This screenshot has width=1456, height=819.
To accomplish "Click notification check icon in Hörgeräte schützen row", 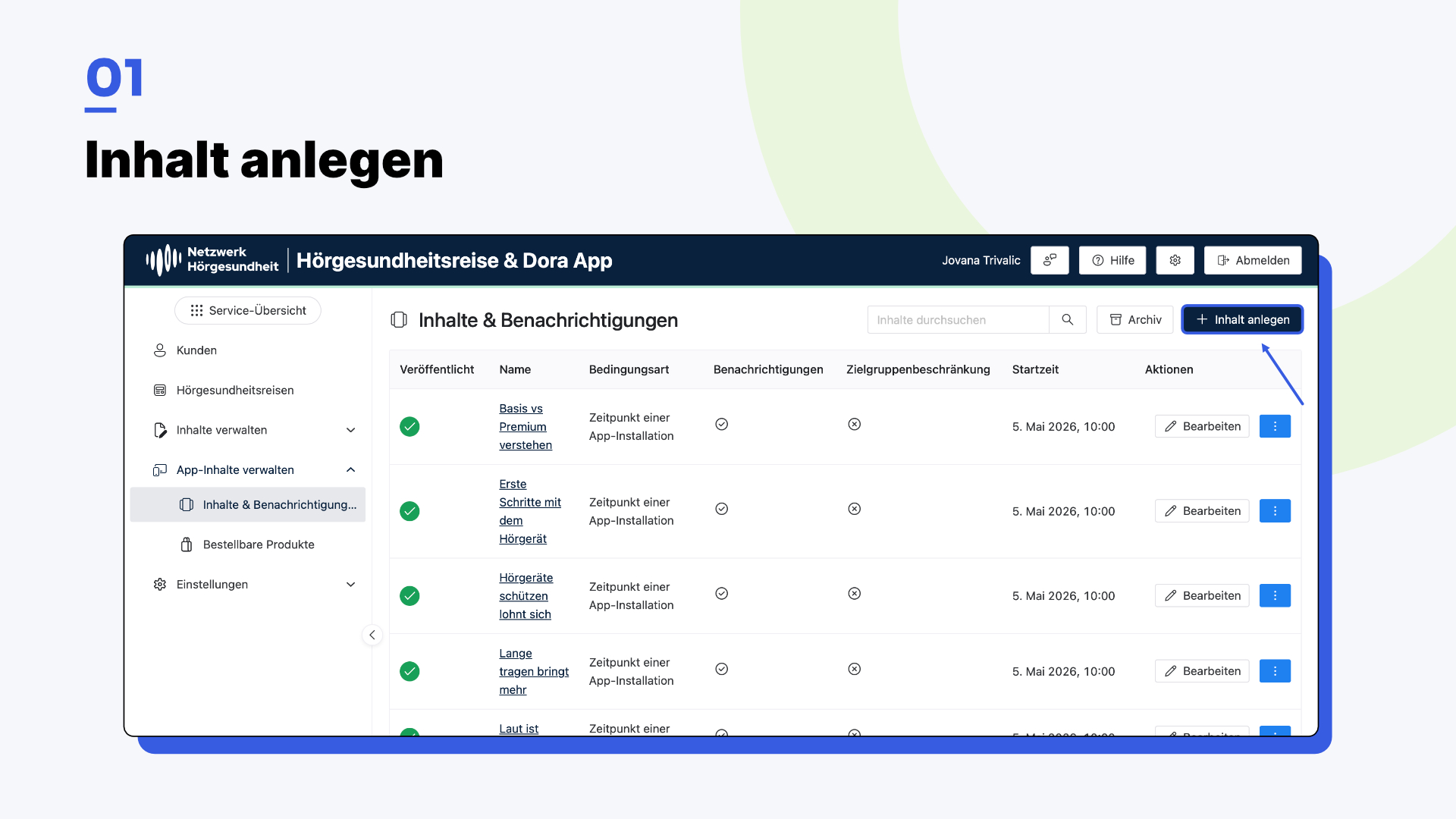I will tap(722, 593).
